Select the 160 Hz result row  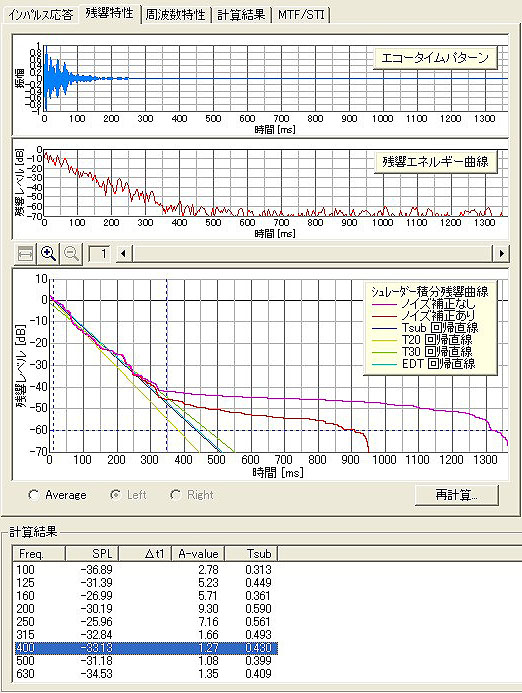click(x=145, y=596)
